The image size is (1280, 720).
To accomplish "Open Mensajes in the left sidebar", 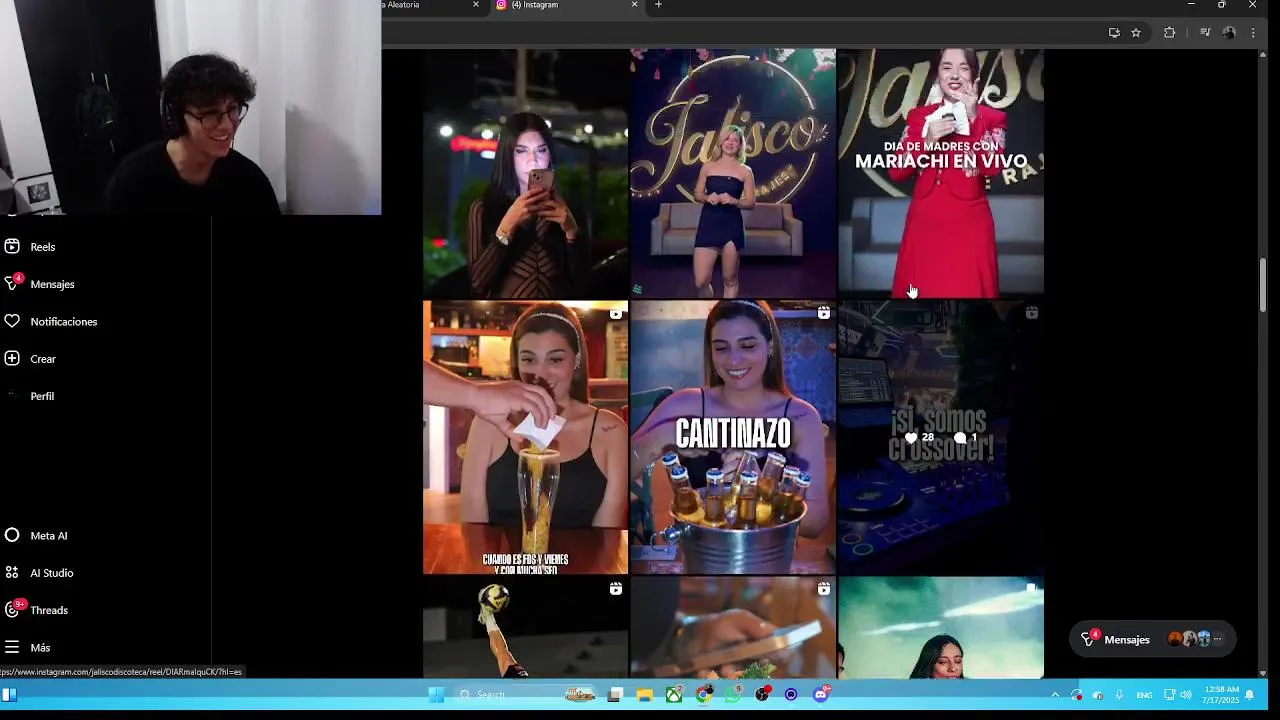I will click(39, 283).
